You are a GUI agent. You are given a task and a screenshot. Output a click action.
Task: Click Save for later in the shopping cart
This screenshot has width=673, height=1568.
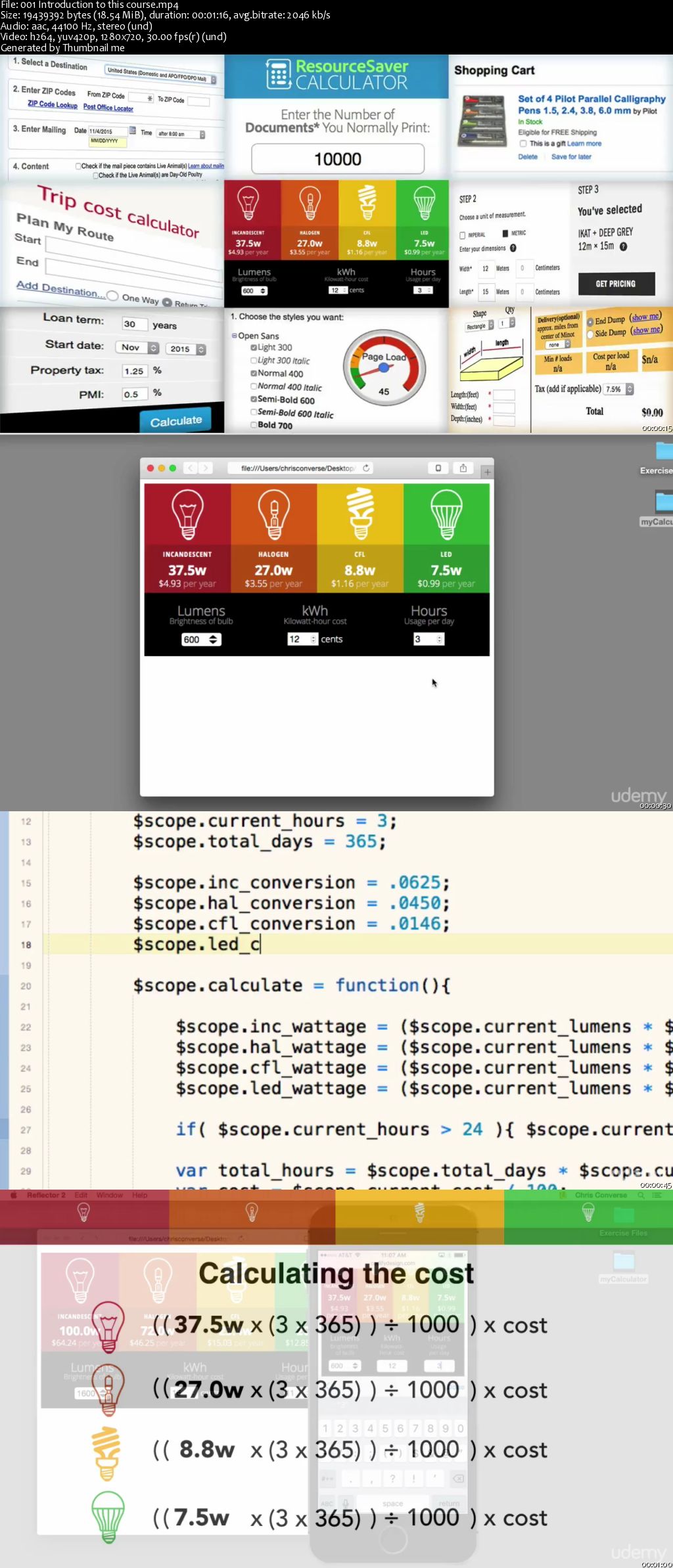pos(571,156)
